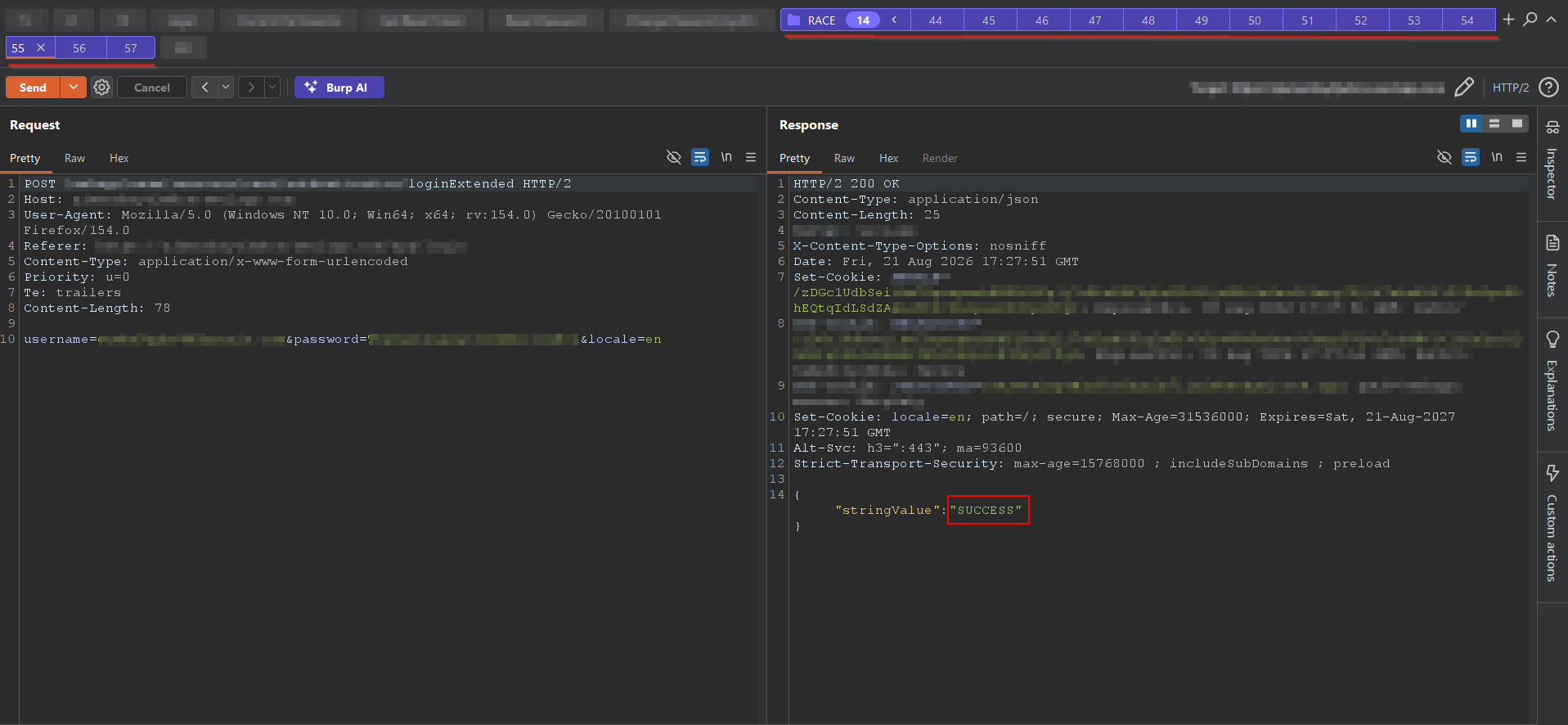Add a new Repeater tab with the plus icon

[1508, 20]
